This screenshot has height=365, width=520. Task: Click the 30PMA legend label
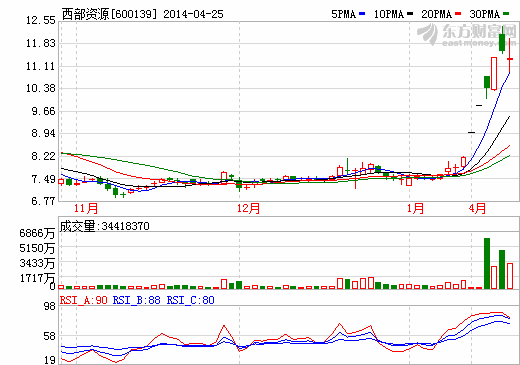pyautogui.click(x=484, y=14)
